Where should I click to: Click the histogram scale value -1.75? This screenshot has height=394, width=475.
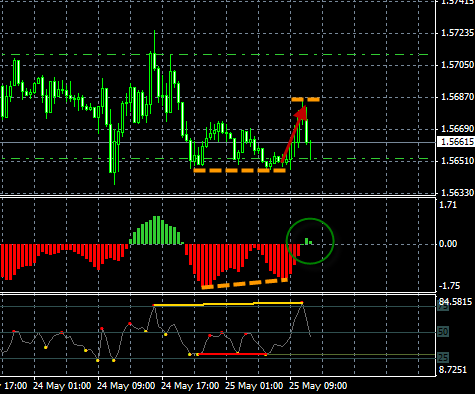[x=448, y=286]
